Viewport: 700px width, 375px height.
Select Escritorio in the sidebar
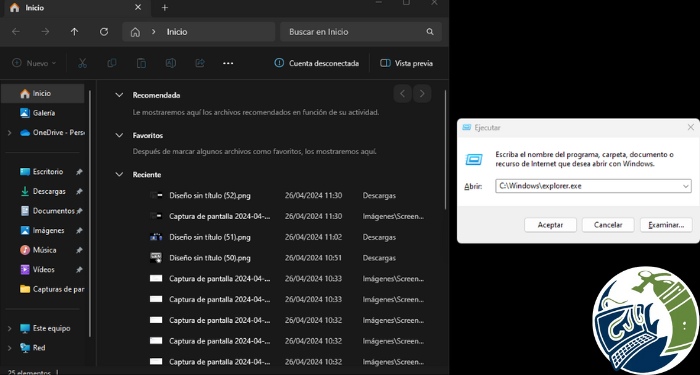(x=47, y=171)
